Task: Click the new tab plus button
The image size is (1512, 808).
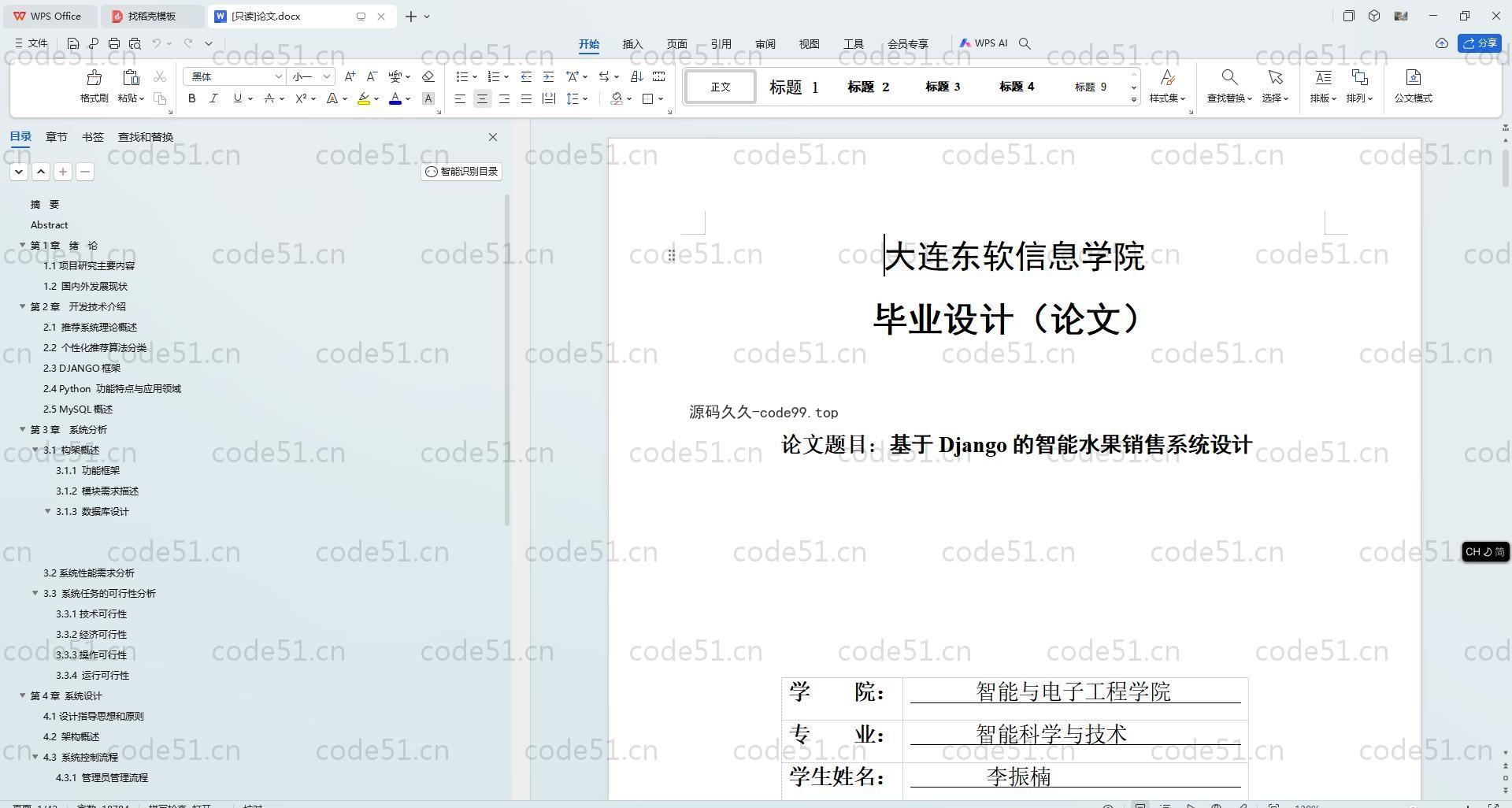Action: pyautogui.click(x=410, y=16)
